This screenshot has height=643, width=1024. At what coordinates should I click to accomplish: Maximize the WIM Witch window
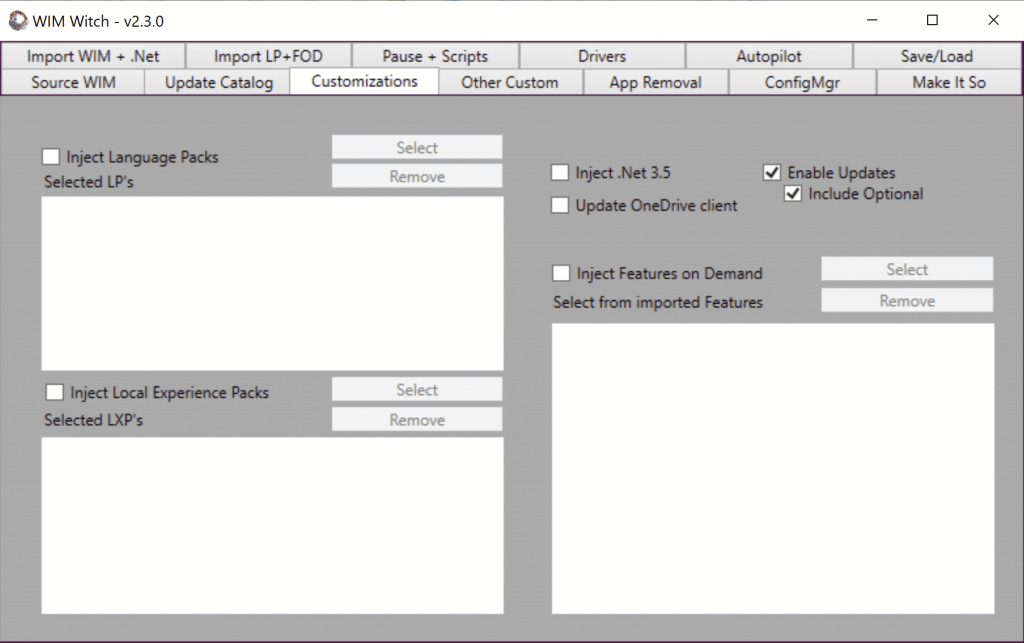pos(933,20)
